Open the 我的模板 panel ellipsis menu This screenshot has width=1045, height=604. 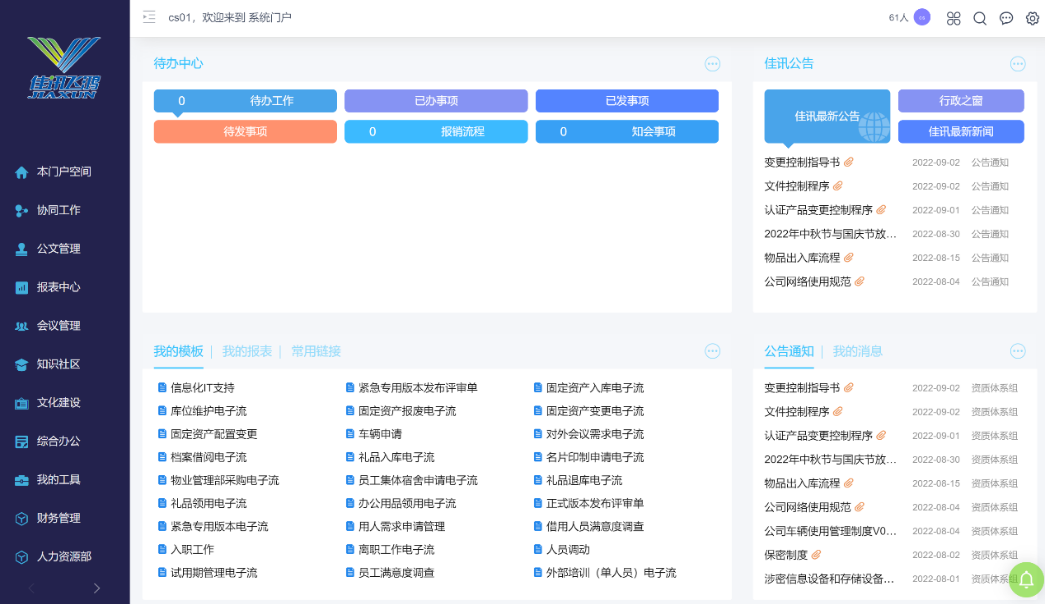pos(712,351)
